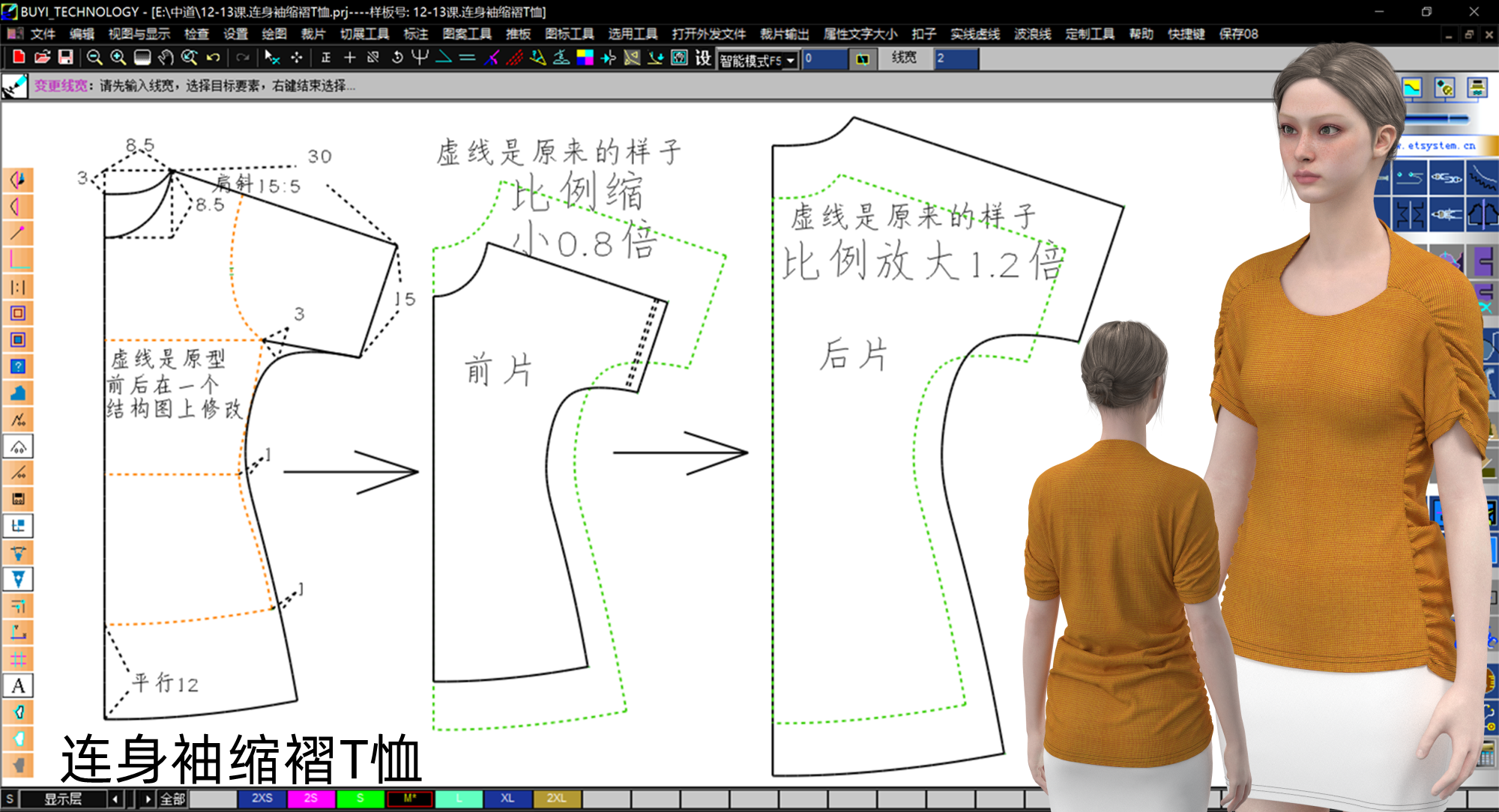Open the 智能模式F5 dropdown

pos(758,60)
